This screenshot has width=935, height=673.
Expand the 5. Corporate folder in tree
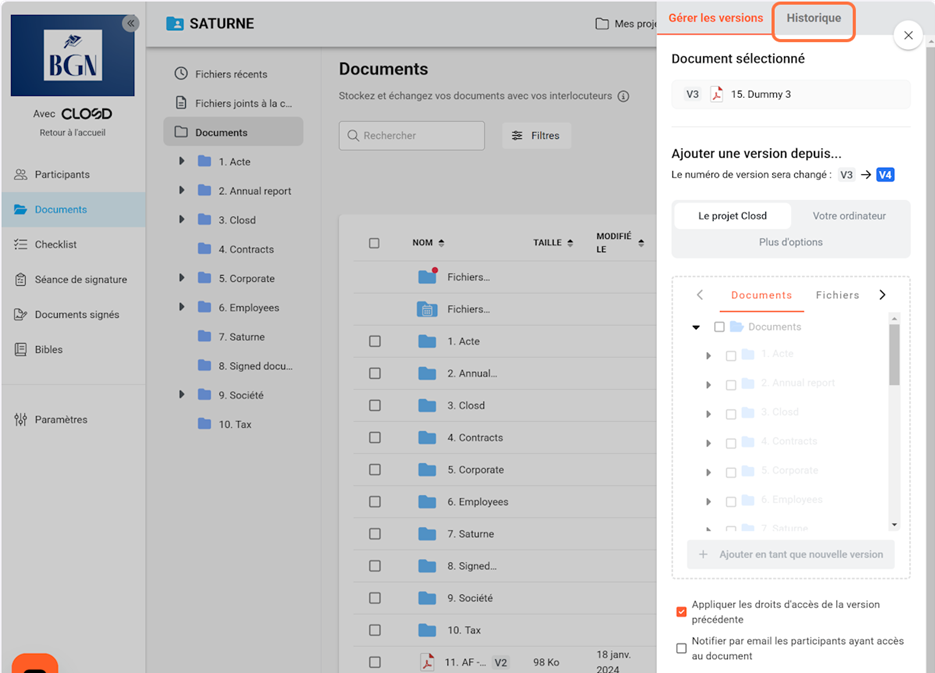click(181, 278)
